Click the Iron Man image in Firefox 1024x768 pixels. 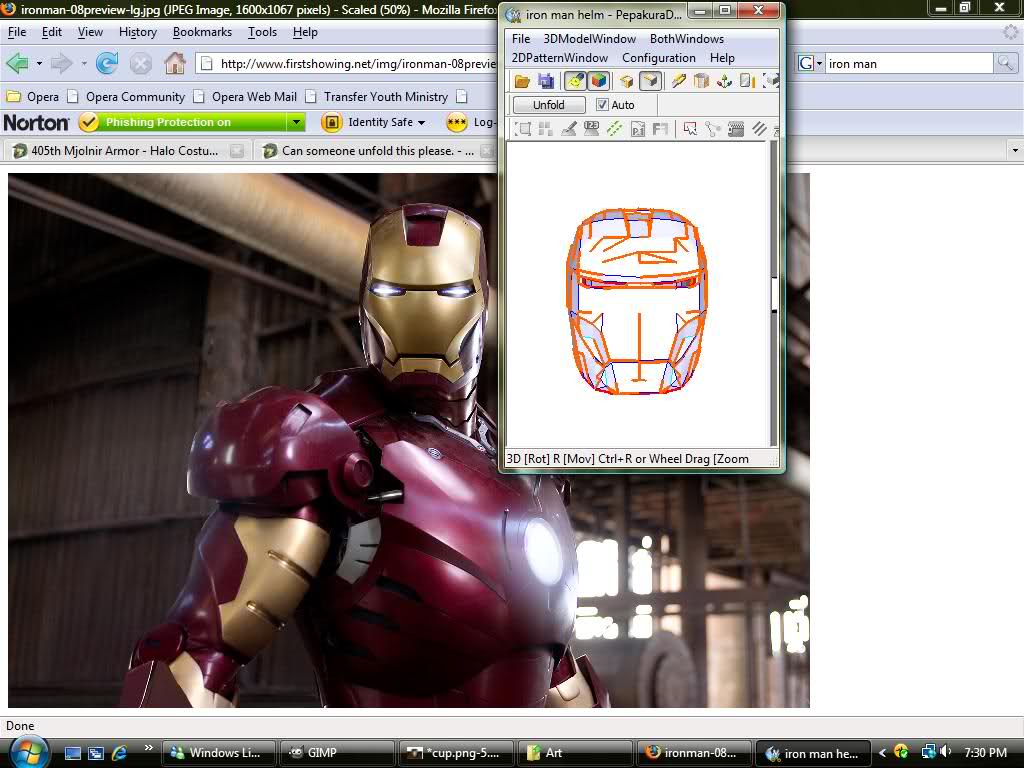pos(409,440)
